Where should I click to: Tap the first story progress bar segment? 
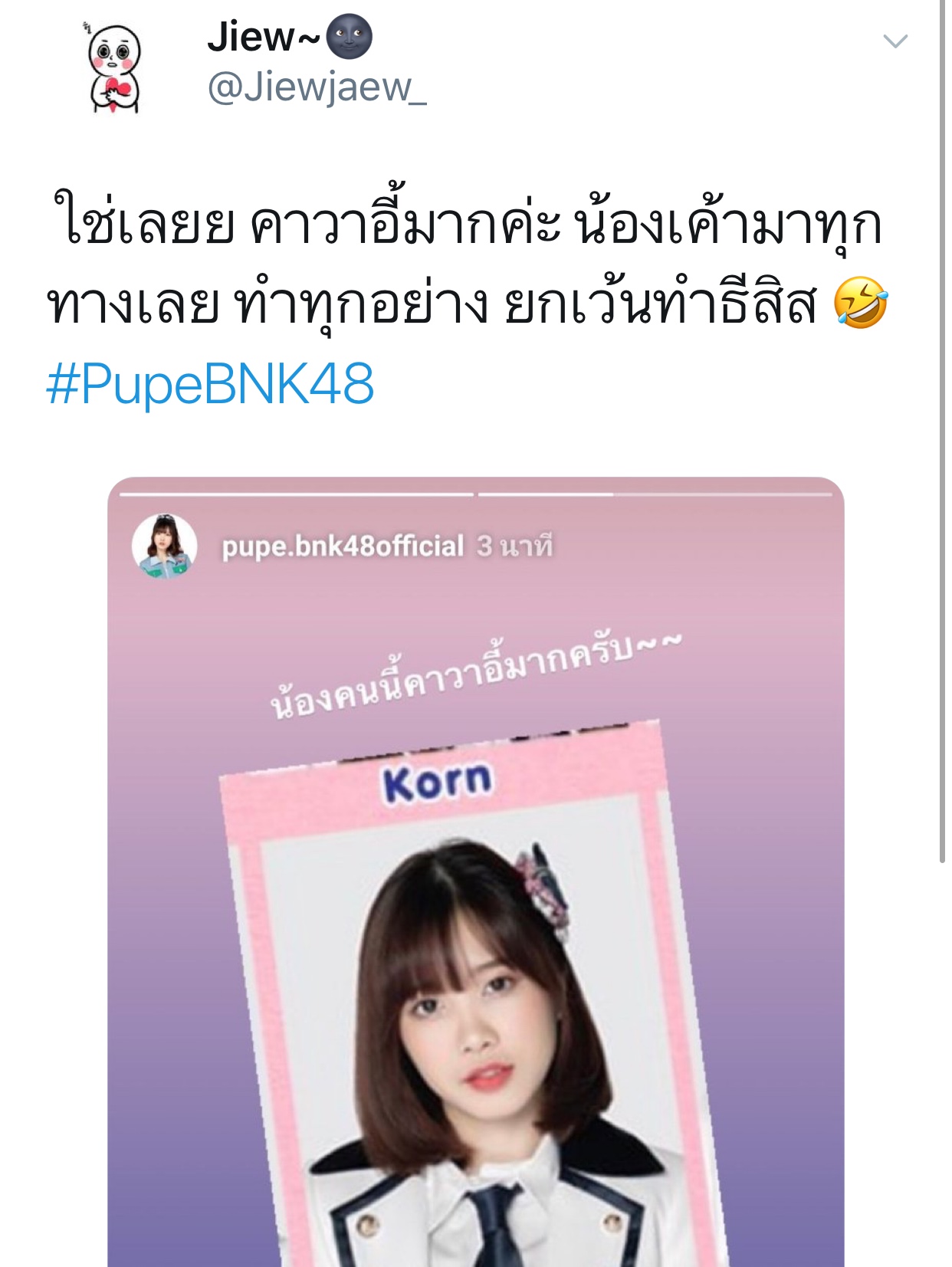point(297,494)
